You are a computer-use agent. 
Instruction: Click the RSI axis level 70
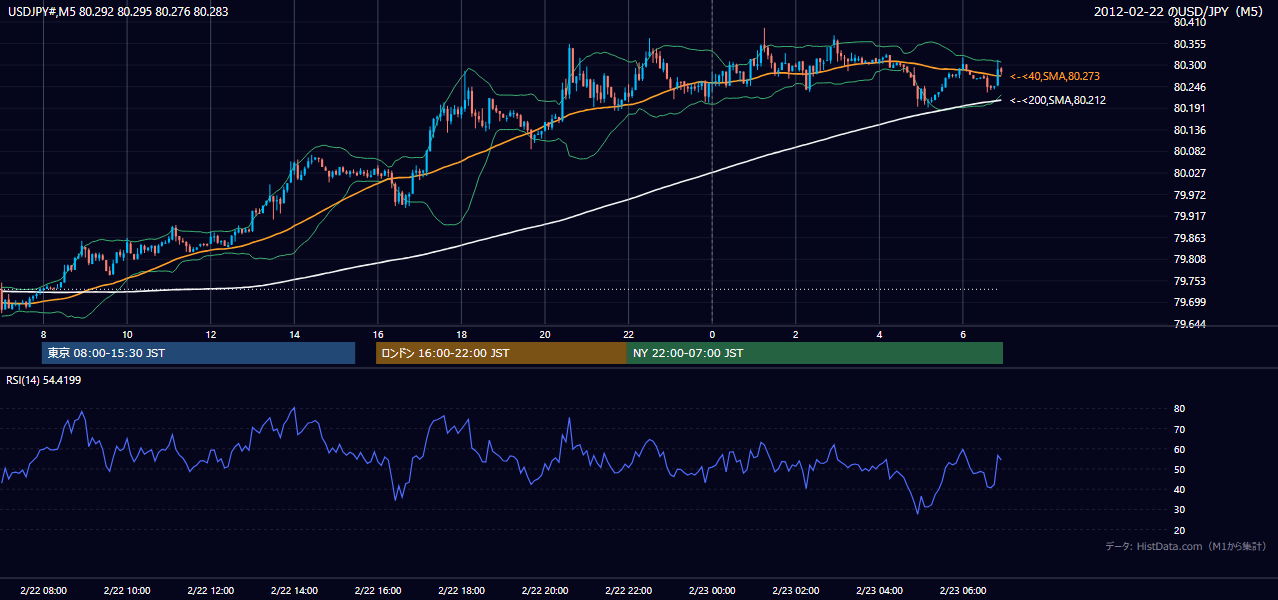click(x=1179, y=429)
